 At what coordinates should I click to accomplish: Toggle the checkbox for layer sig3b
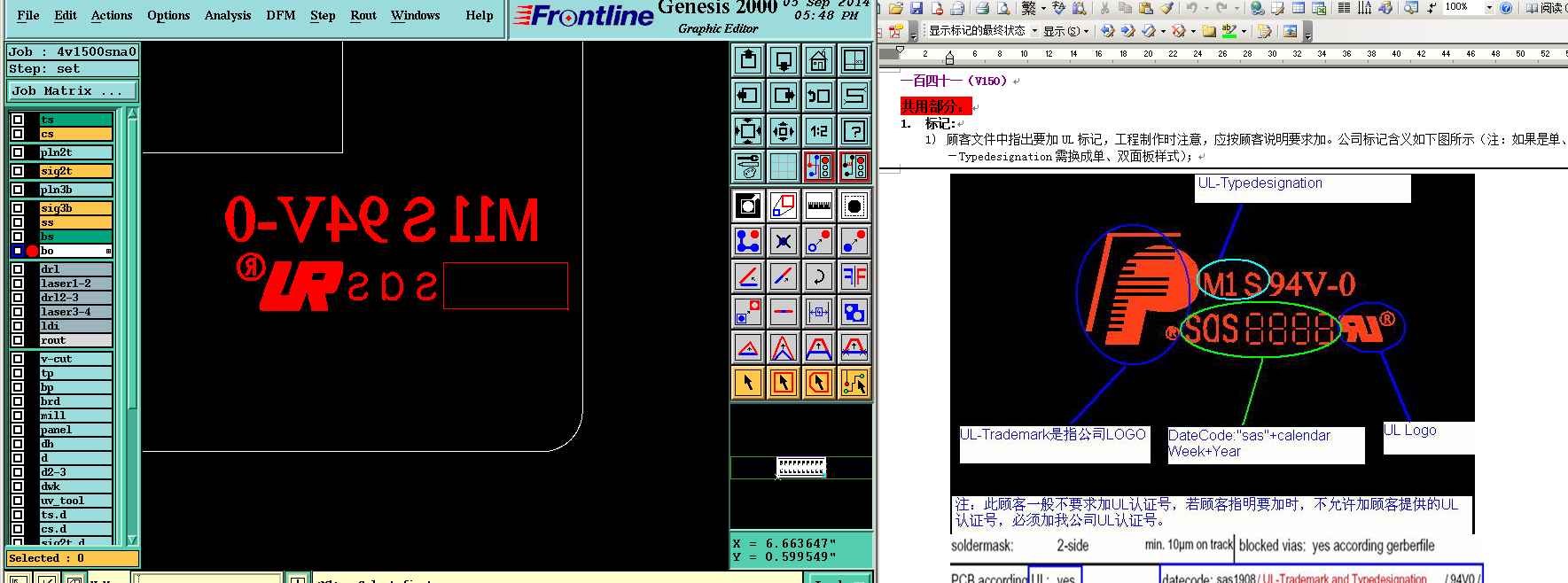coord(18,208)
